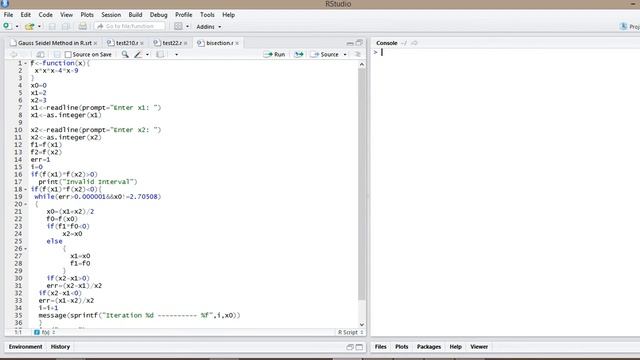Focus the Go to file/function field
The width and height of the screenshot is (640, 360).
(130, 26)
